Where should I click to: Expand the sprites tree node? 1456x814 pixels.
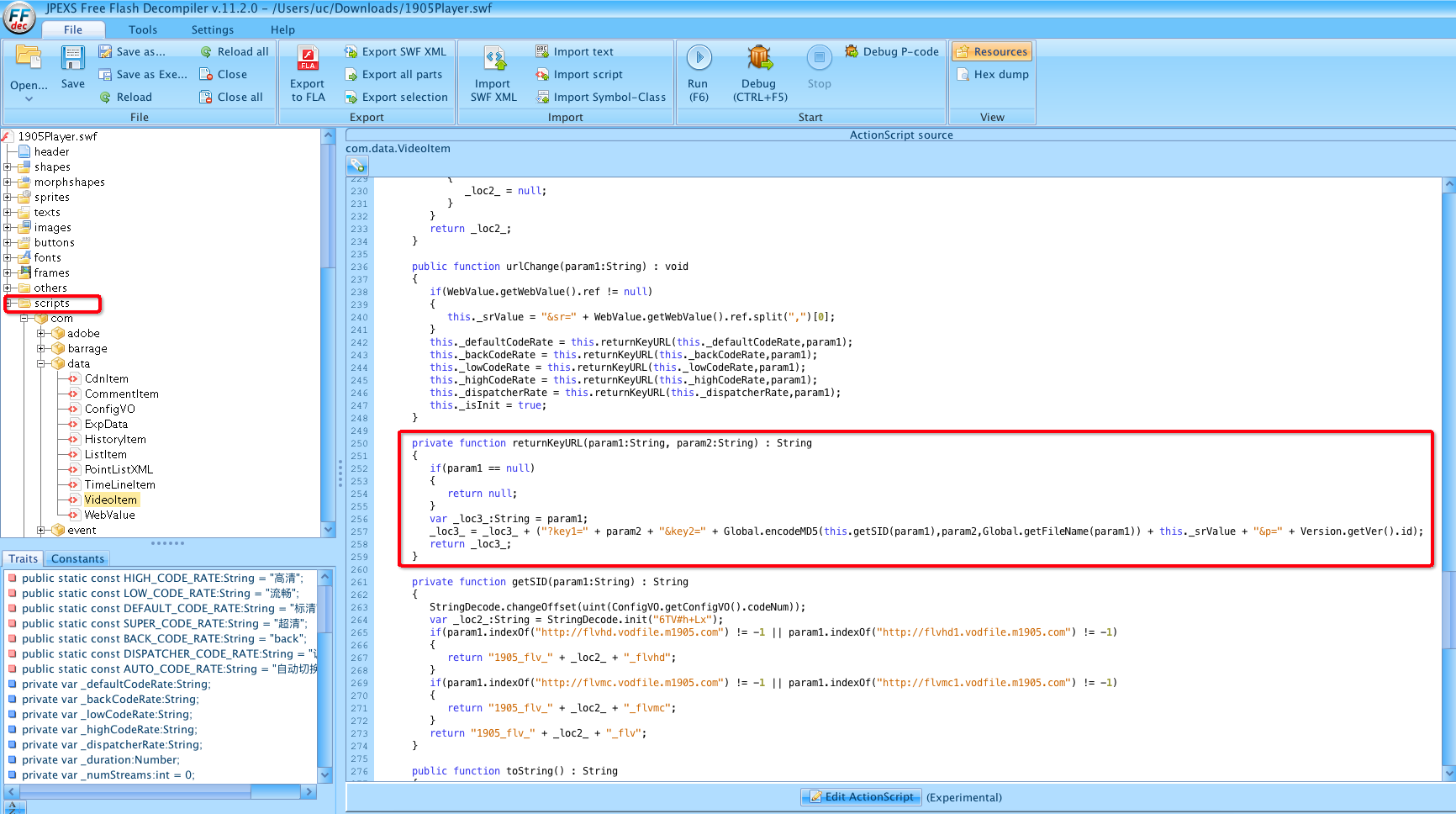pos(8,197)
